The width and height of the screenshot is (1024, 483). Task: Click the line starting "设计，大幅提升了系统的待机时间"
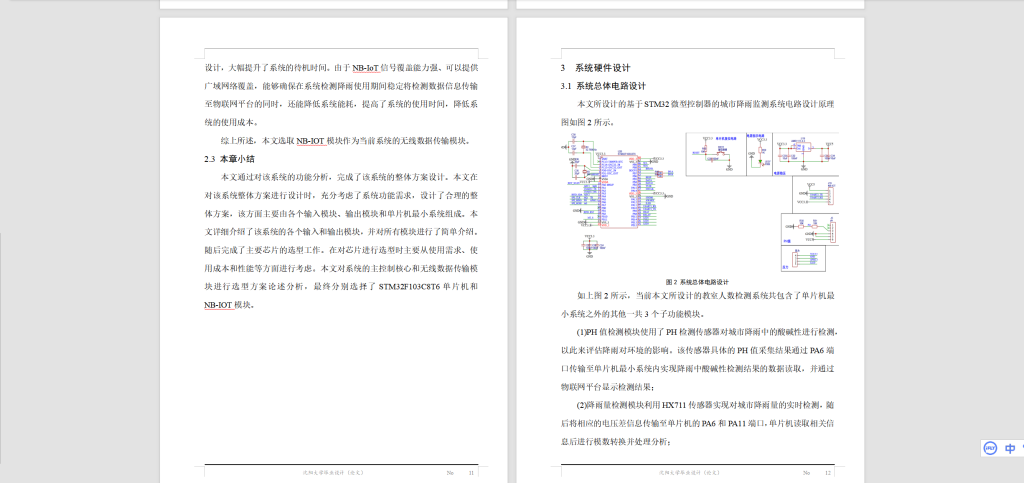pyautogui.click(x=342, y=67)
